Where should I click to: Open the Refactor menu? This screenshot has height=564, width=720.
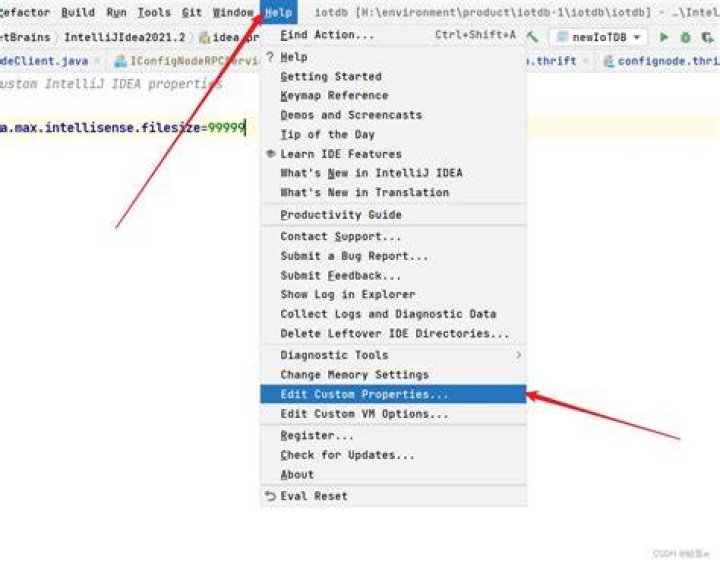tap(24, 12)
